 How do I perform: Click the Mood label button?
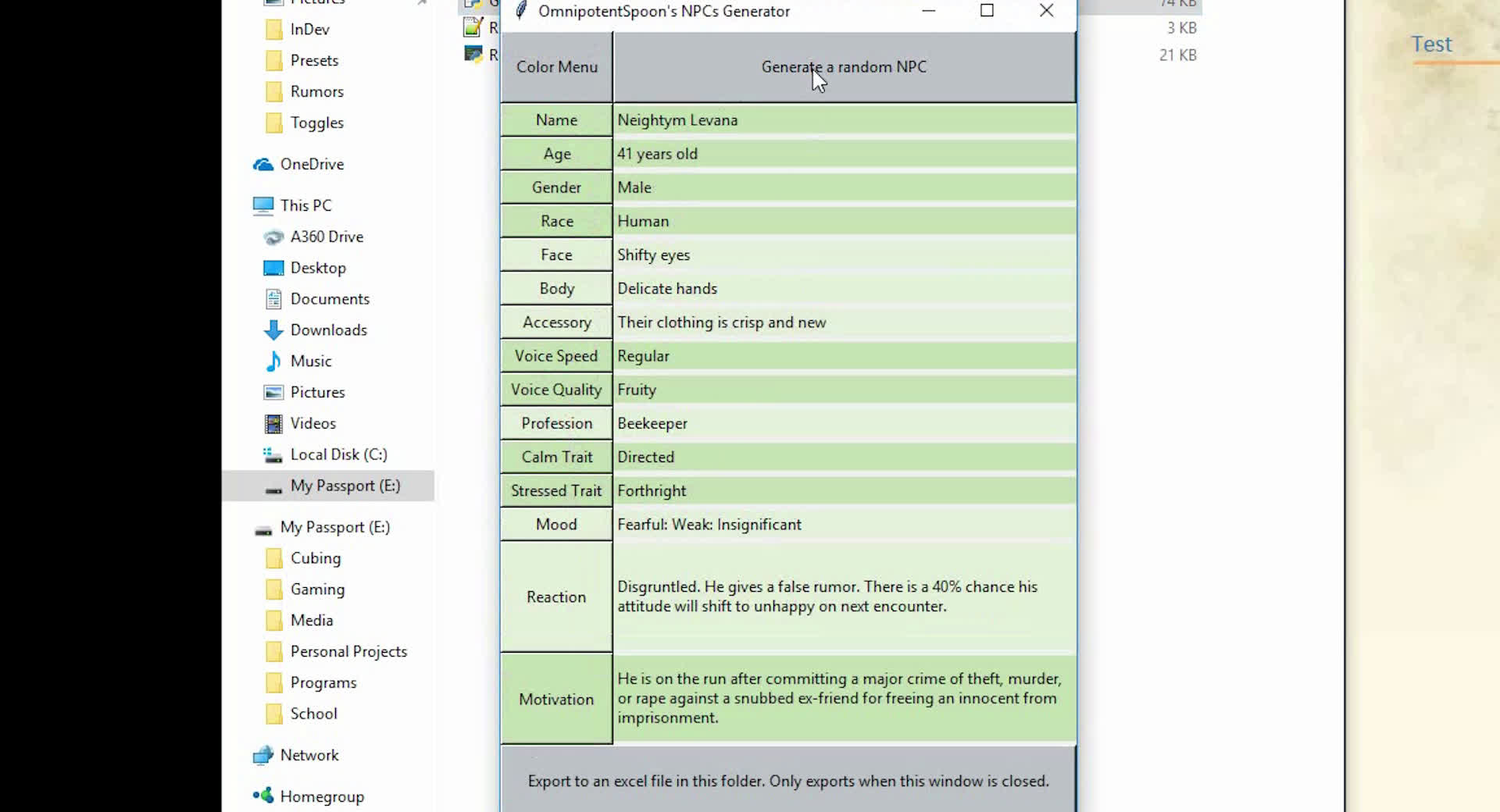556,525
